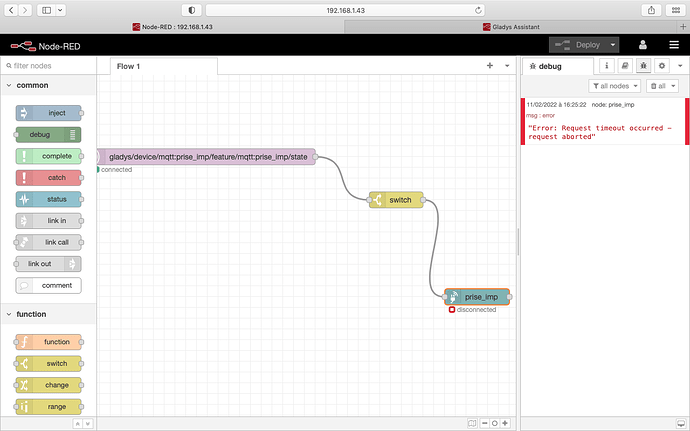Open the info sidebar tab icon

point(606,66)
